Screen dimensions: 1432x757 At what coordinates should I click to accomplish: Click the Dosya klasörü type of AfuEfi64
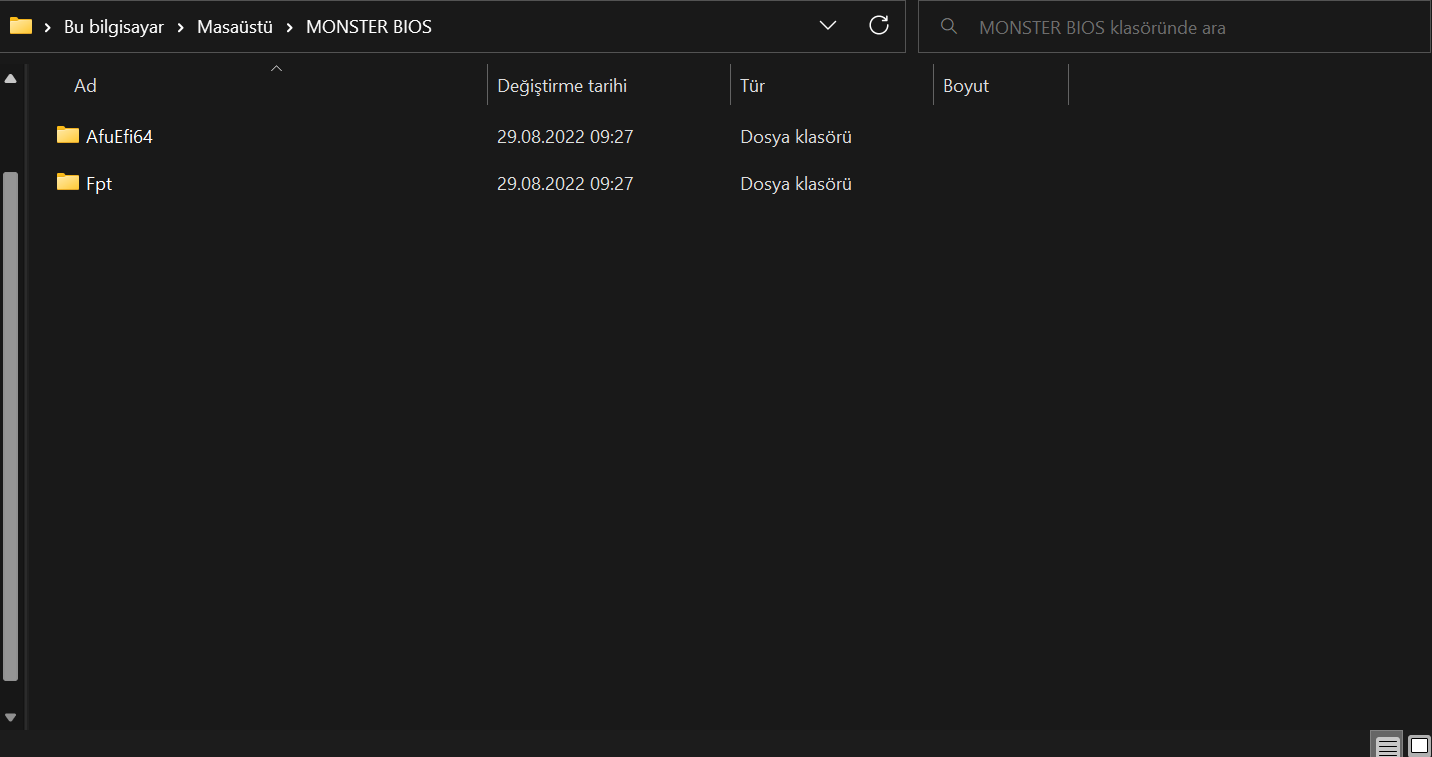coord(796,136)
